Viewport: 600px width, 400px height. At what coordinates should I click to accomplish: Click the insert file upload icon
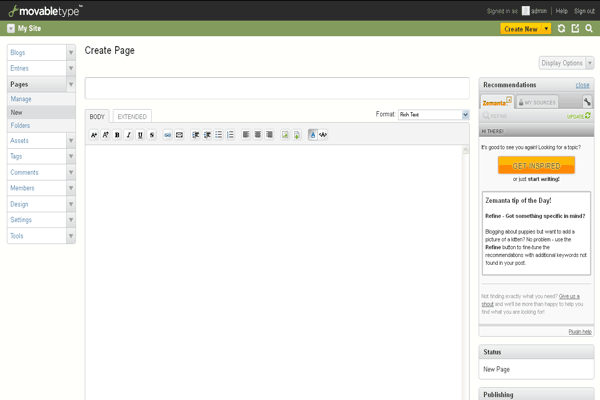pyautogui.click(x=297, y=135)
